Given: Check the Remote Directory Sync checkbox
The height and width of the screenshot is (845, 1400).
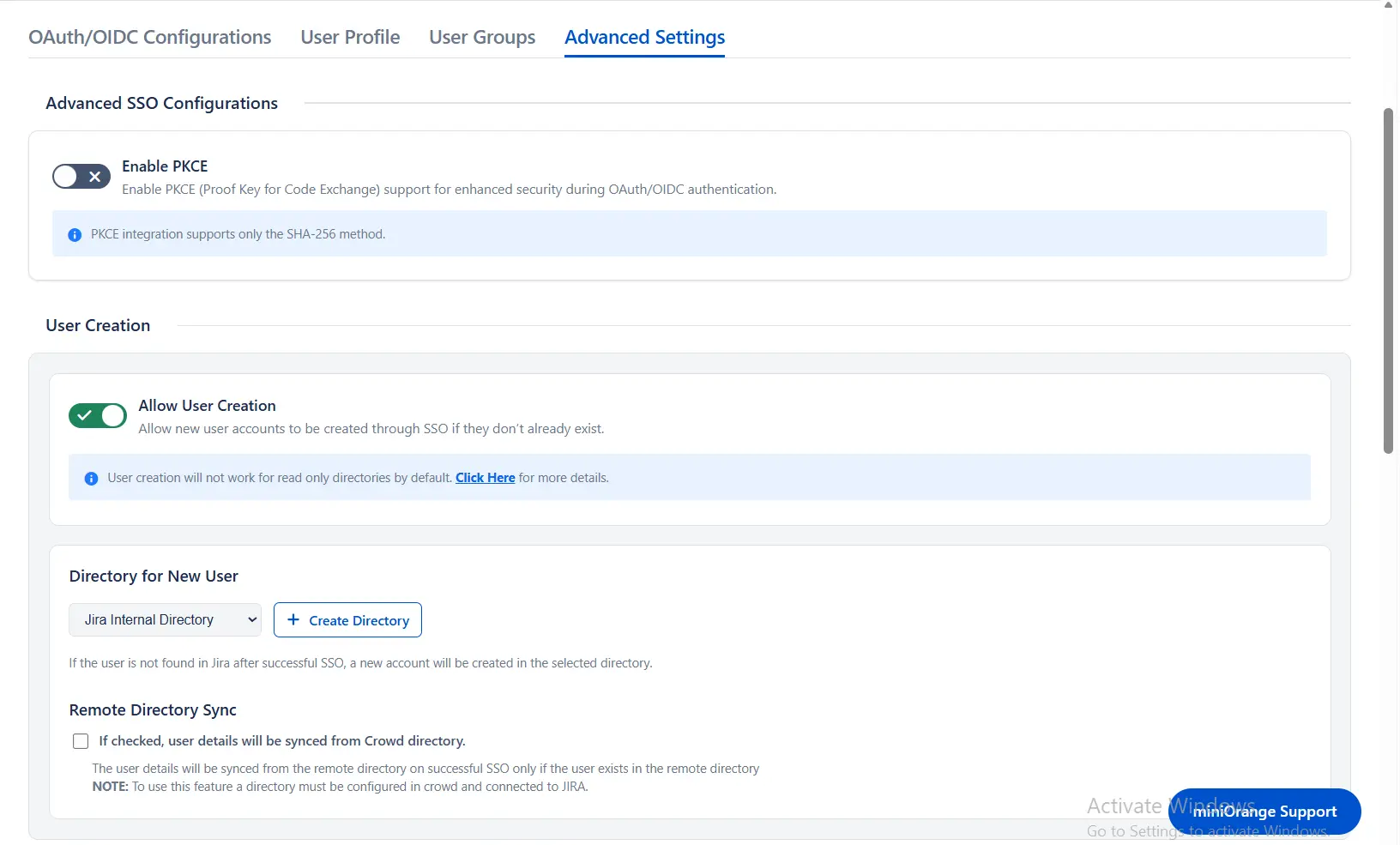Looking at the screenshot, I should click(81, 741).
